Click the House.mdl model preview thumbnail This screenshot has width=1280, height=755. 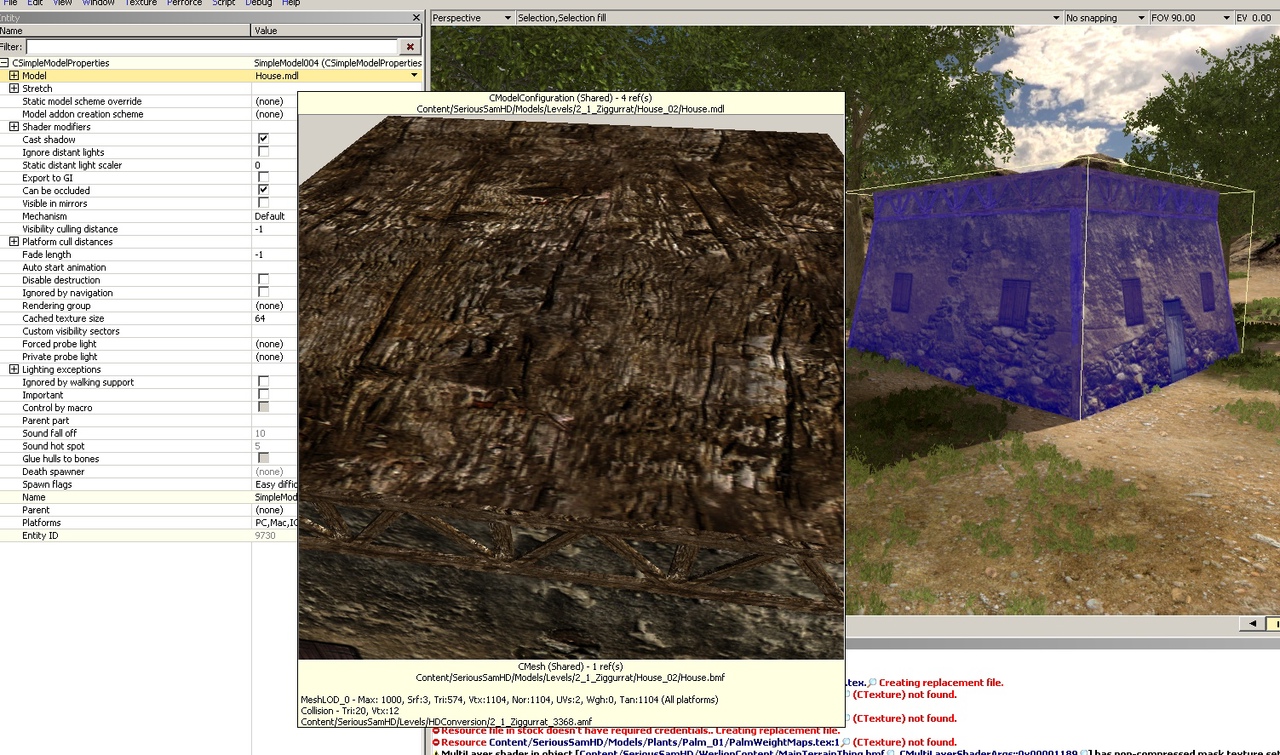(571, 387)
